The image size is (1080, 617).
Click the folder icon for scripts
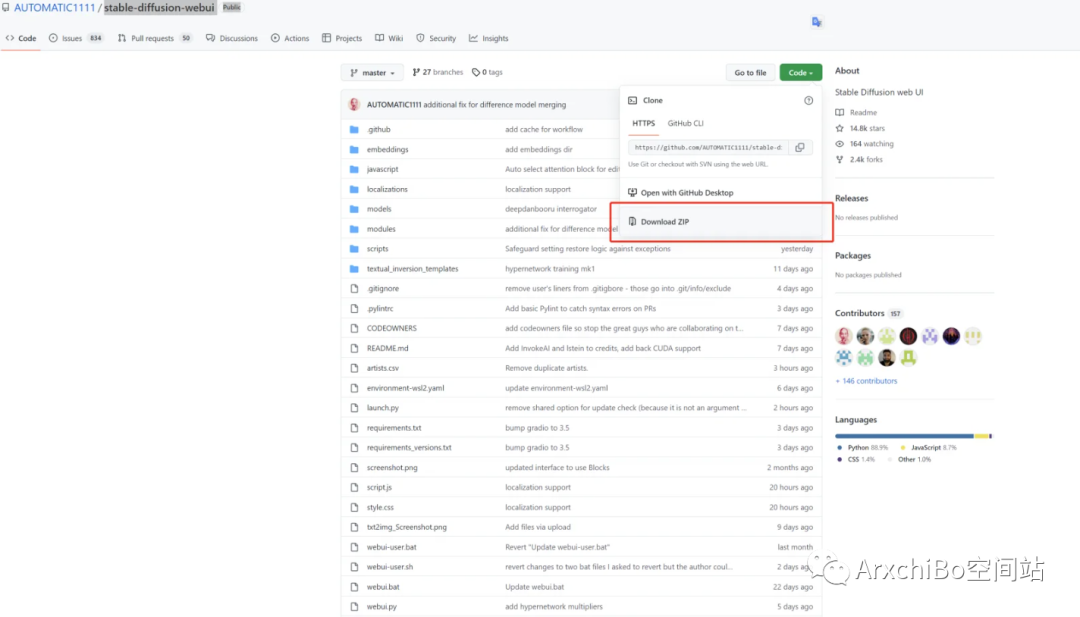coord(354,249)
